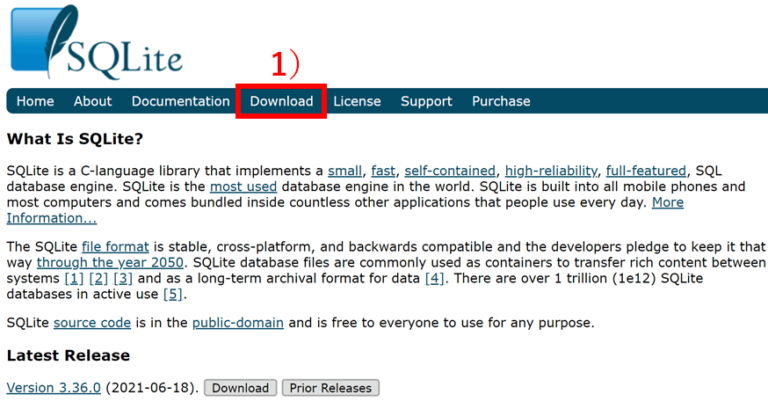Open the Documentation menu
The image size is (768, 402).
pos(180,101)
